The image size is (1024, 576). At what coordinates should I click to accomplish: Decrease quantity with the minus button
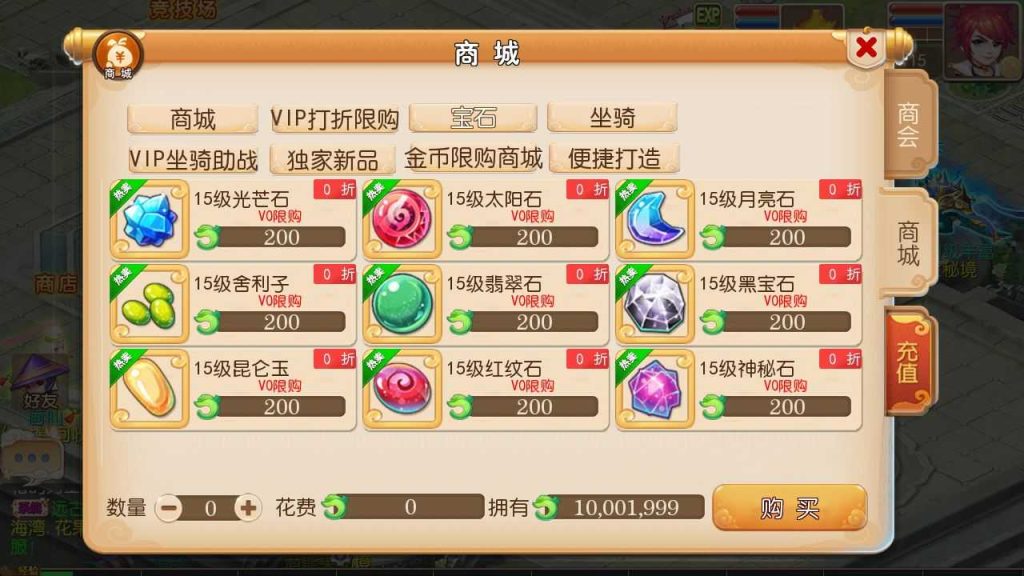point(169,507)
